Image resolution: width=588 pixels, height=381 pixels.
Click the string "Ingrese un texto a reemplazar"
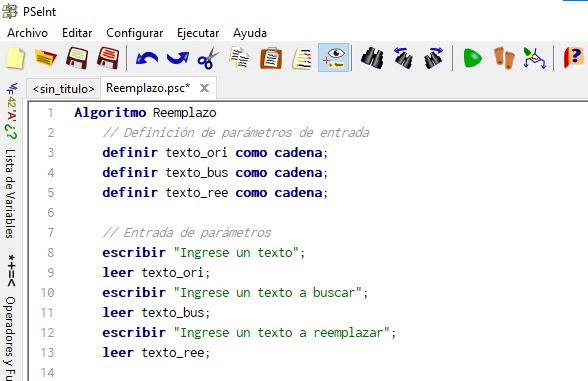click(282, 333)
